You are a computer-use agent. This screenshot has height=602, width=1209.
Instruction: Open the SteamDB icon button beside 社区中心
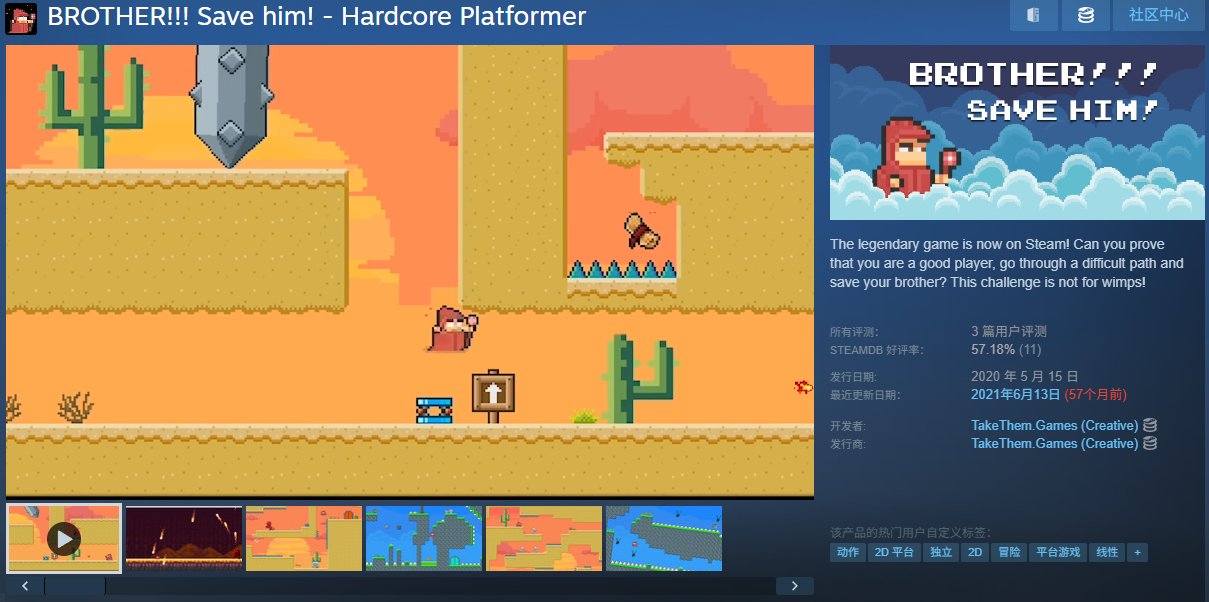pyautogui.click(x=1085, y=15)
